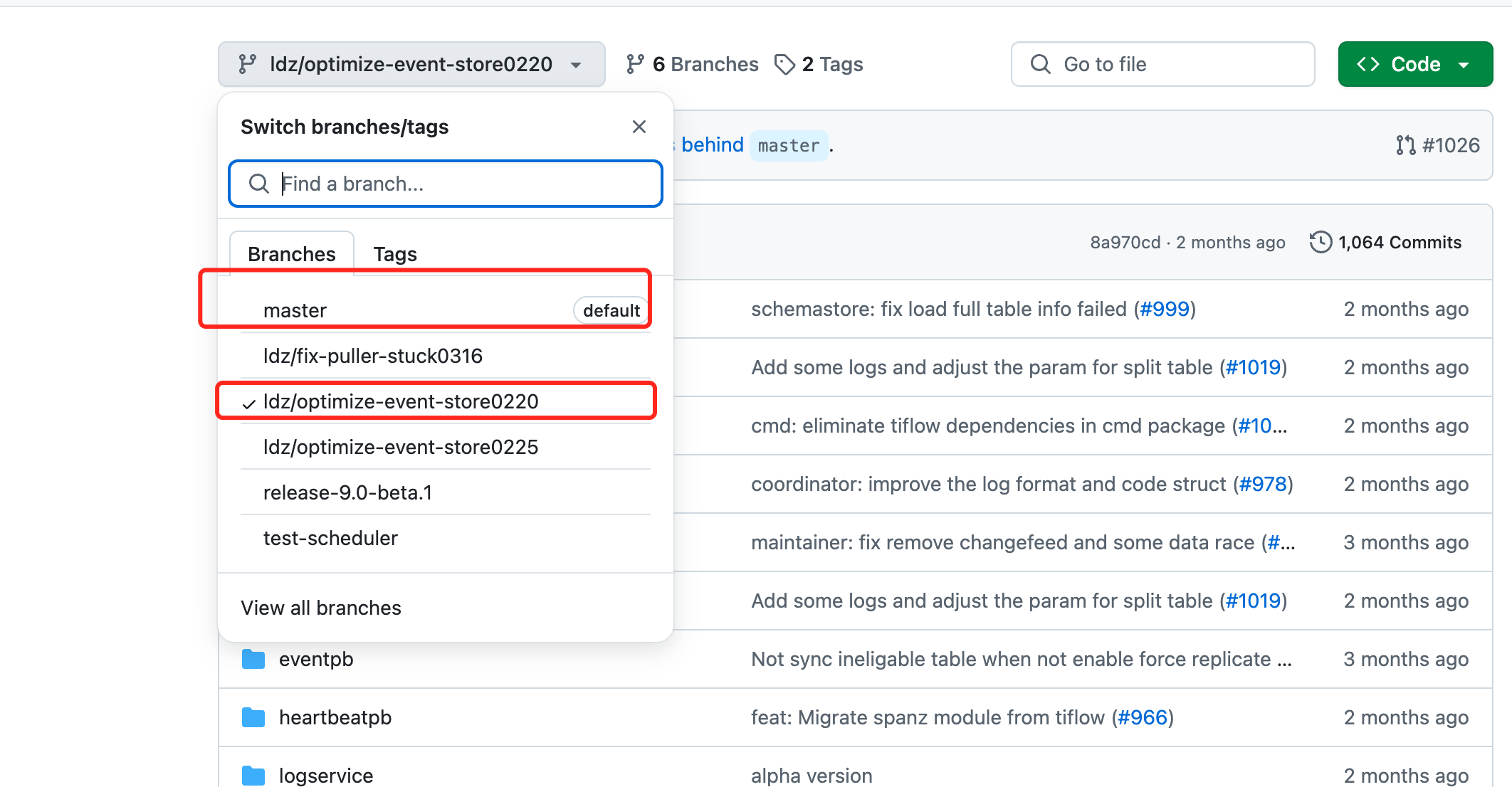Open the logservice folder
Image resolution: width=1512 pixels, height=787 pixels.
coord(326,776)
